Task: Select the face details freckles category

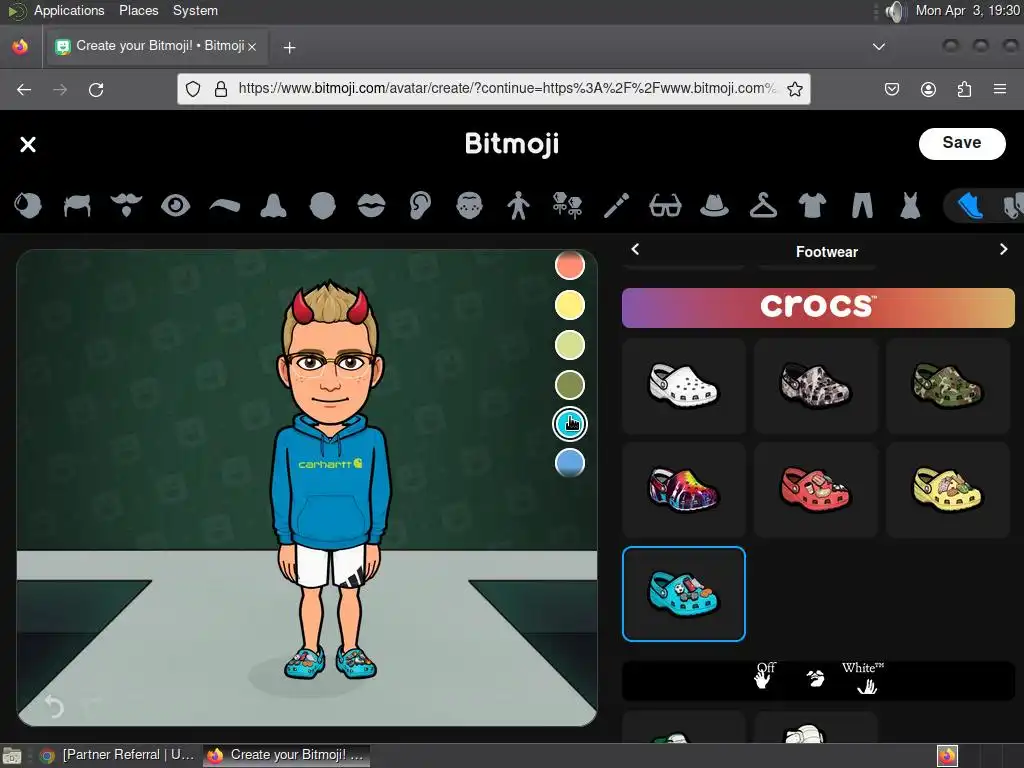Action: (469, 205)
